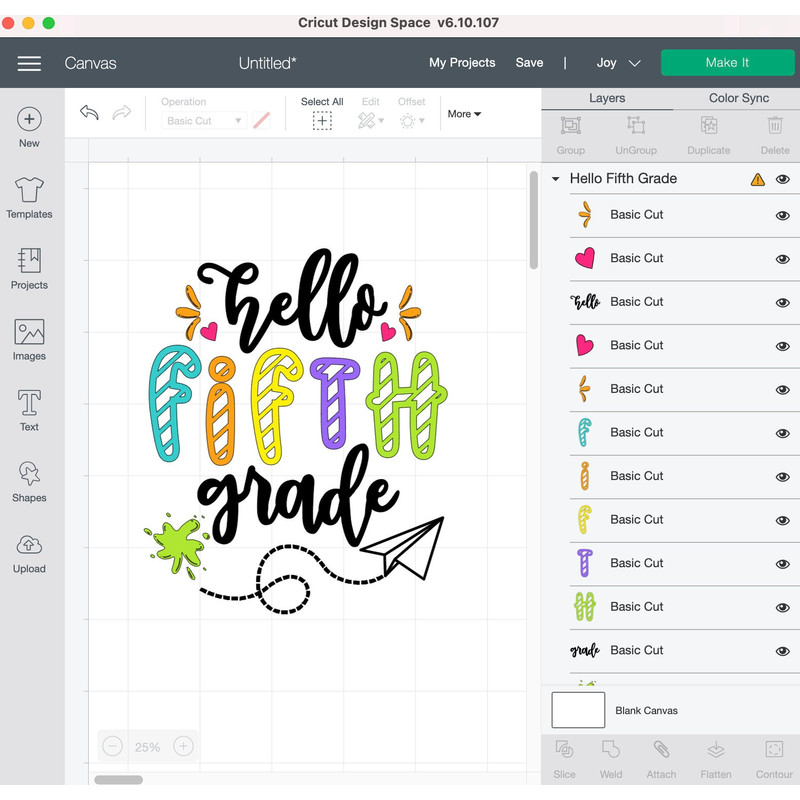This screenshot has width=800, height=800.
Task: Use the Attach tool
Action: coord(661,757)
